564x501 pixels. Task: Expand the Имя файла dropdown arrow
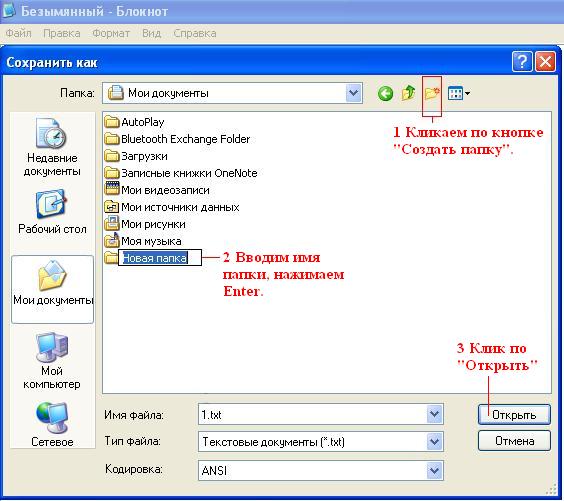[435, 414]
